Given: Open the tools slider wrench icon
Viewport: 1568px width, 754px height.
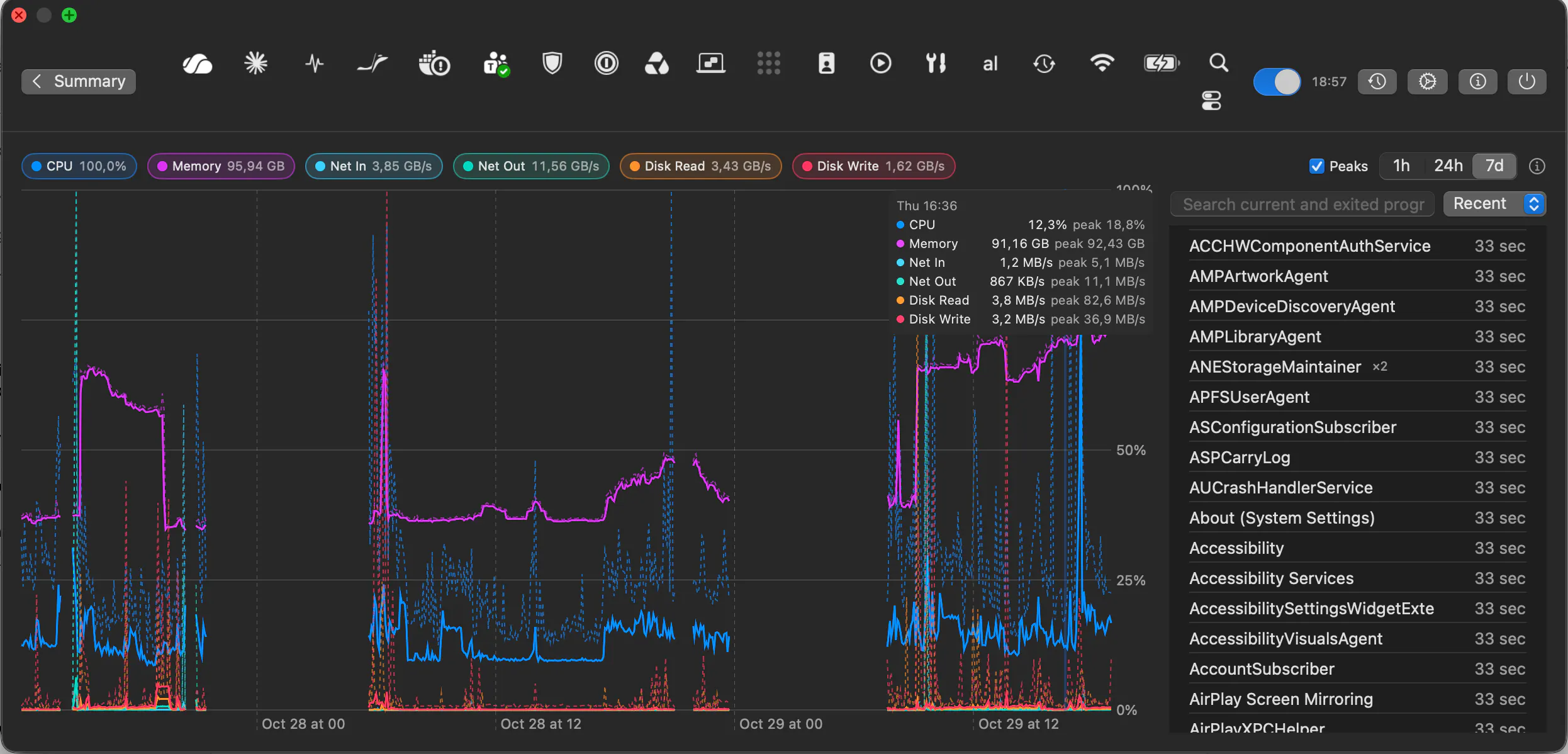Looking at the screenshot, I should coord(935,63).
